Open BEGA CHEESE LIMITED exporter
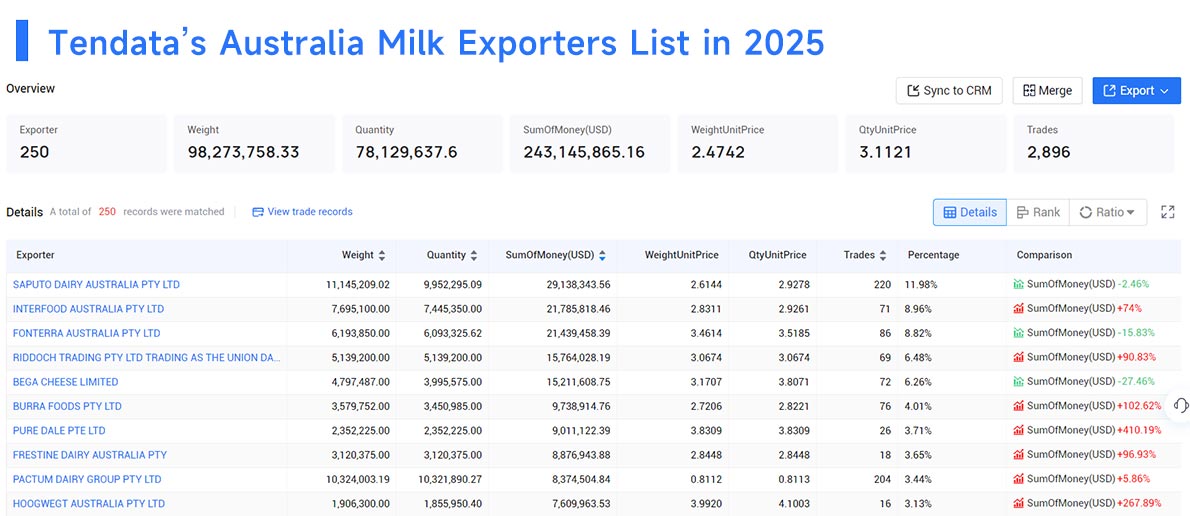The image size is (1190, 516). coord(65,382)
